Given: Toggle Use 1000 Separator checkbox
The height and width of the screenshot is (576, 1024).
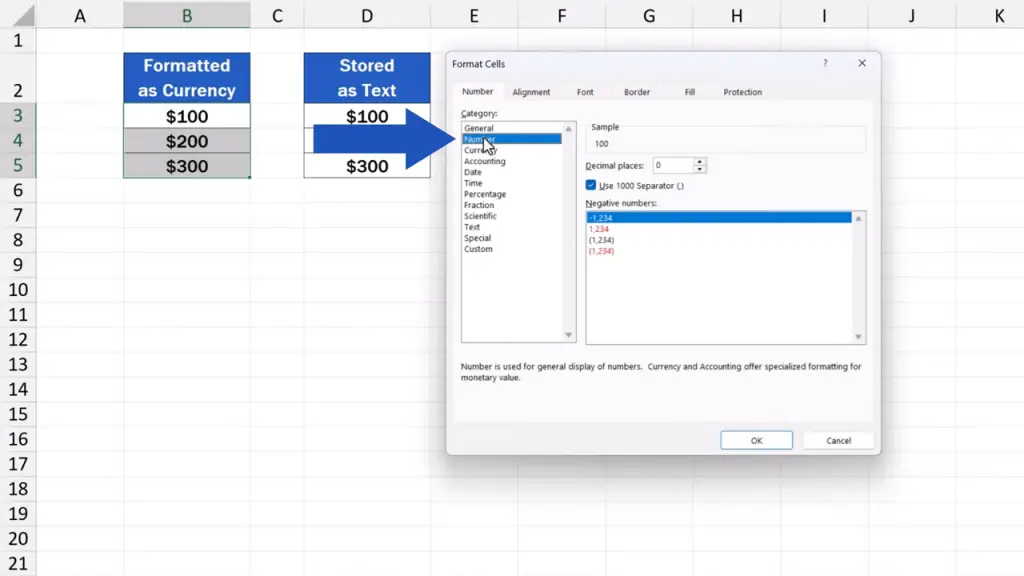Looking at the screenshot, I should (x=591, y=186).
